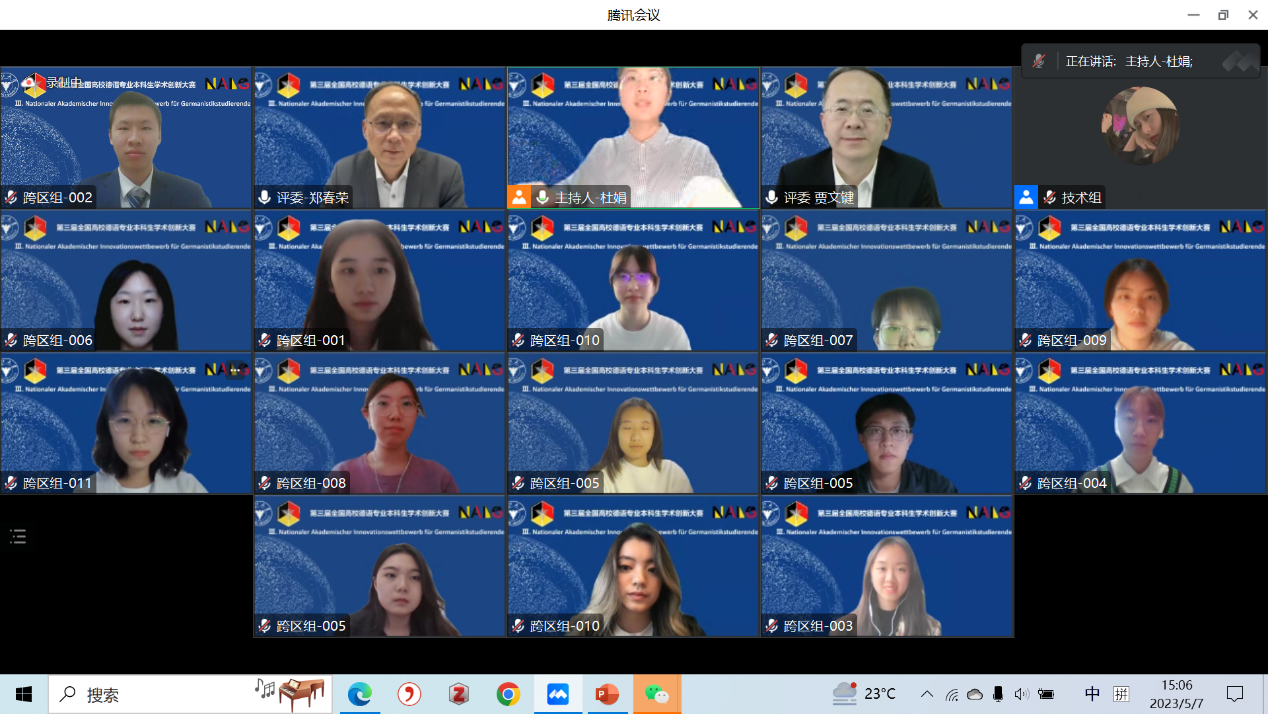1268x714 pixels.
Task: Select the 跨区组-003 video tile
Action: pos(887,566)
